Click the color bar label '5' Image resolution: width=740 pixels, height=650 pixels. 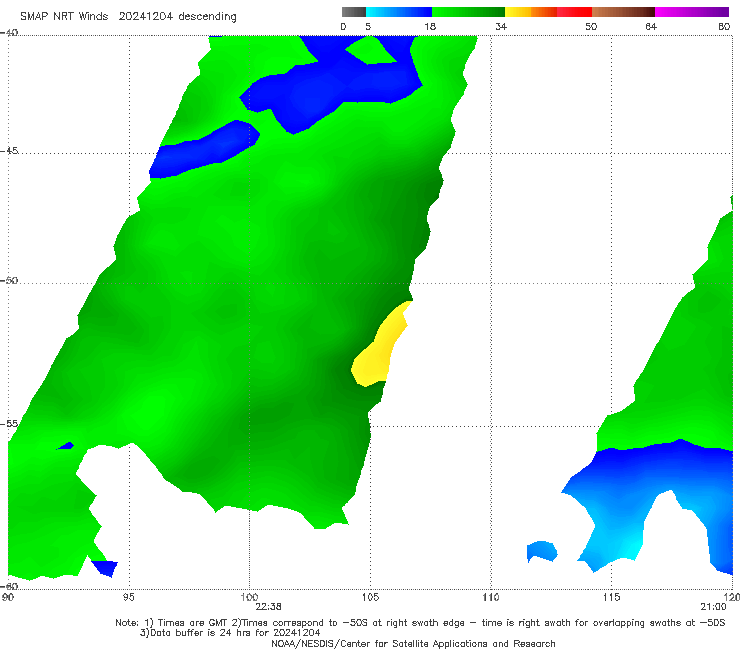click(368, 26)
